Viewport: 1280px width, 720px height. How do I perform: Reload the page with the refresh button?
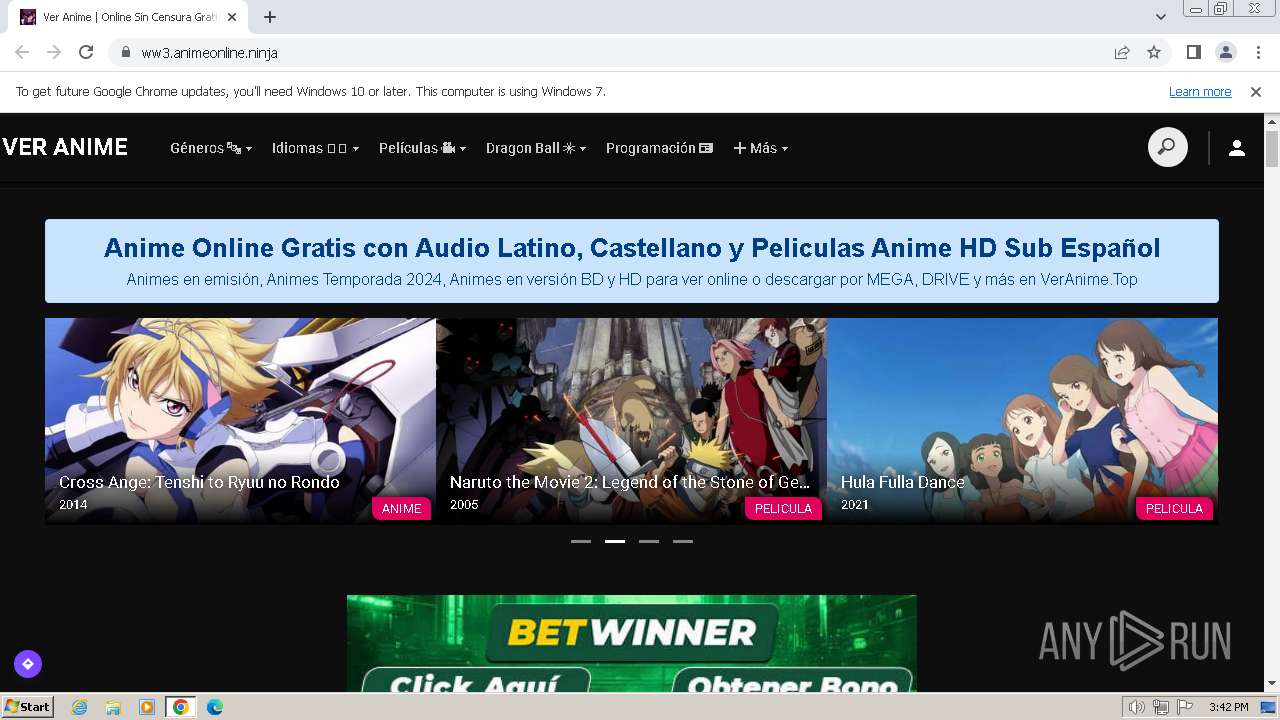[x=86, y=52]
